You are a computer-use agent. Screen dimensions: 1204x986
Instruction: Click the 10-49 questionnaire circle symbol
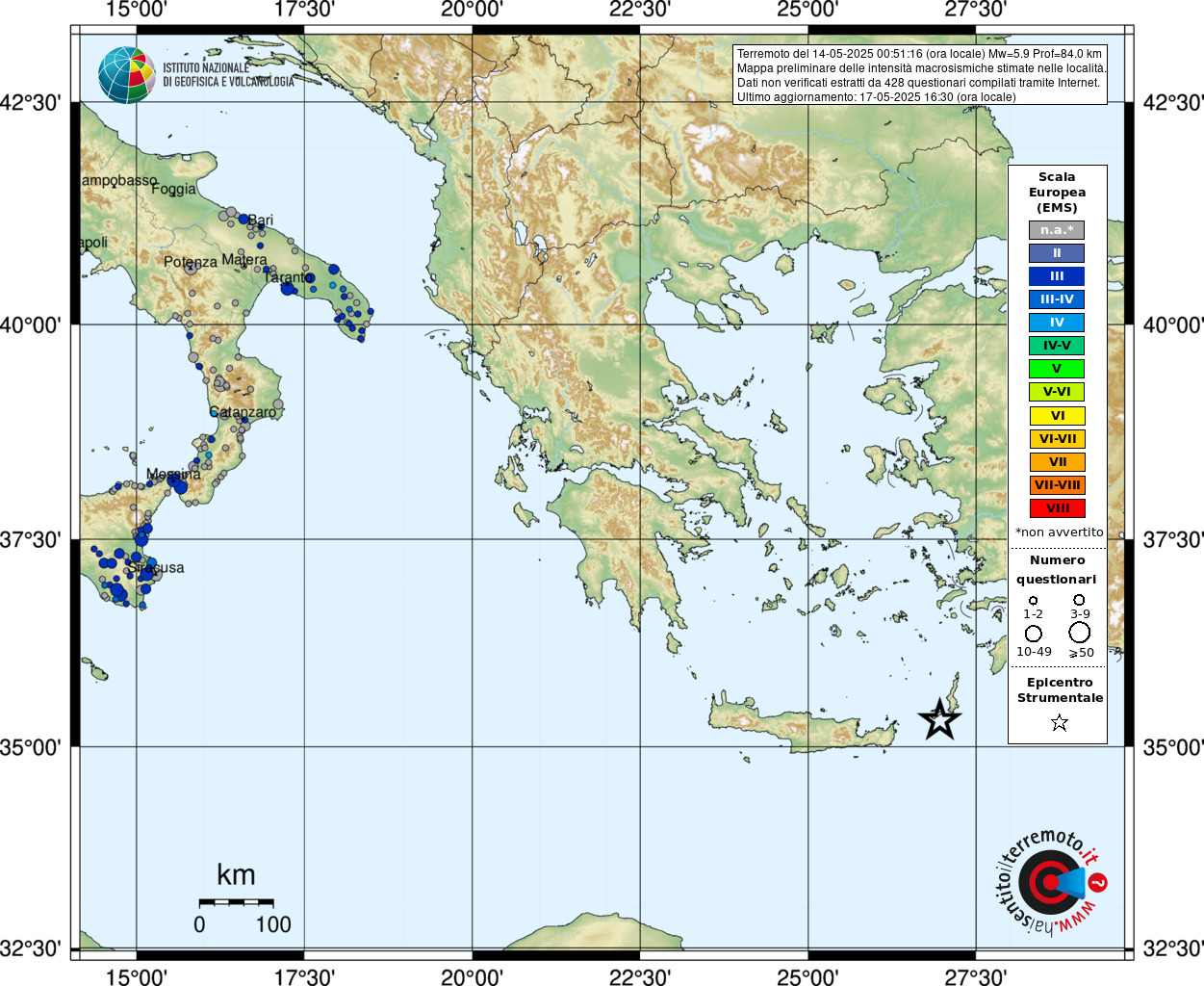tap(1034, 634)
